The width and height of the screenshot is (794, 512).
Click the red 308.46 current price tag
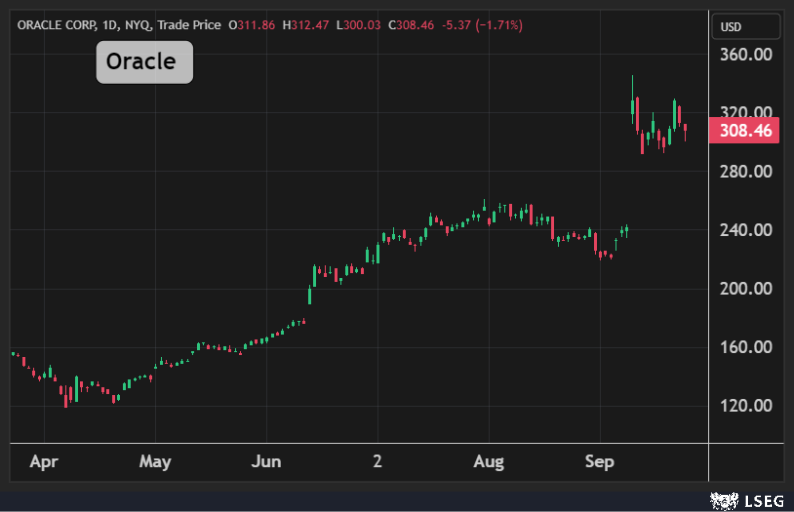point(745,131)
